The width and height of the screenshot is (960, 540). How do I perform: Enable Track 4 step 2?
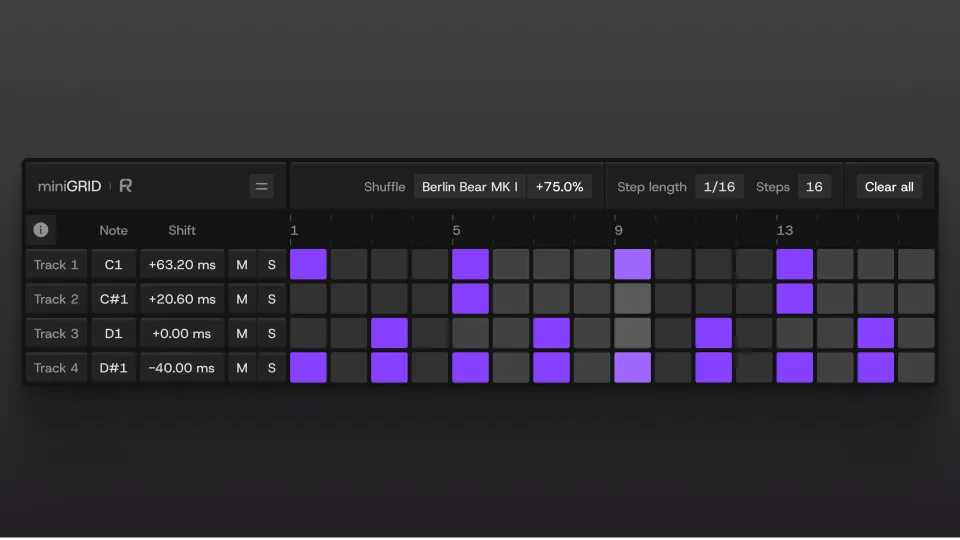pos(349,367)
